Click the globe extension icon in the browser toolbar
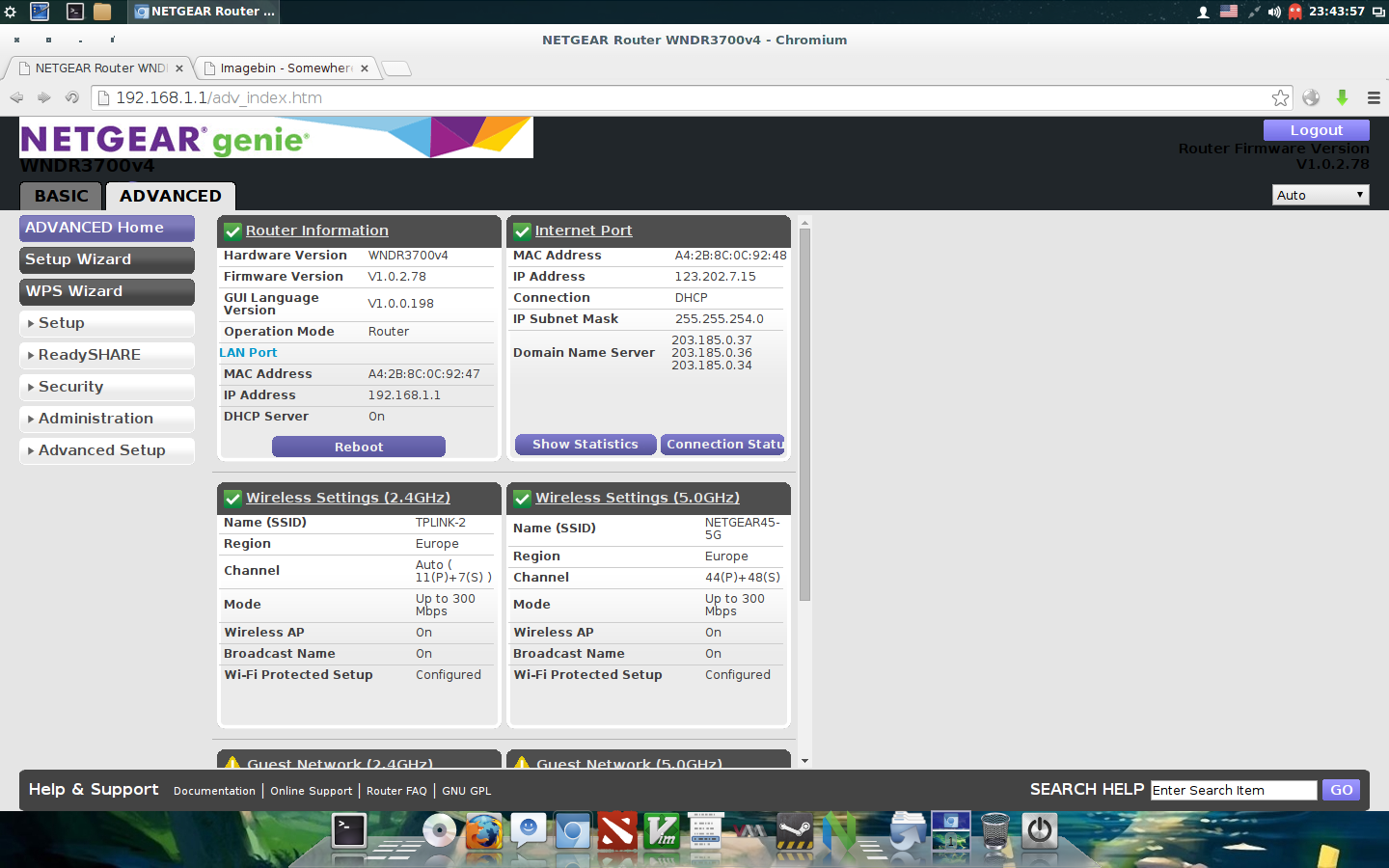 click(x=1311, y=97)
